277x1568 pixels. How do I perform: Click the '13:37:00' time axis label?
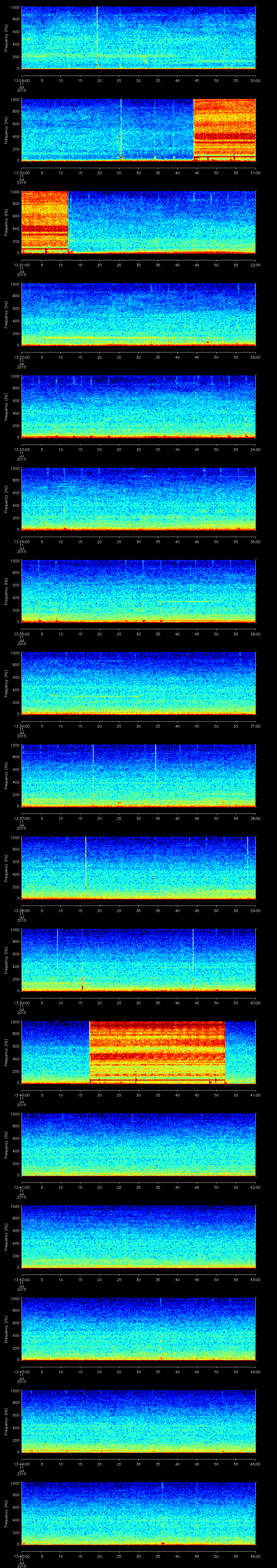click(x=21, y=818)
